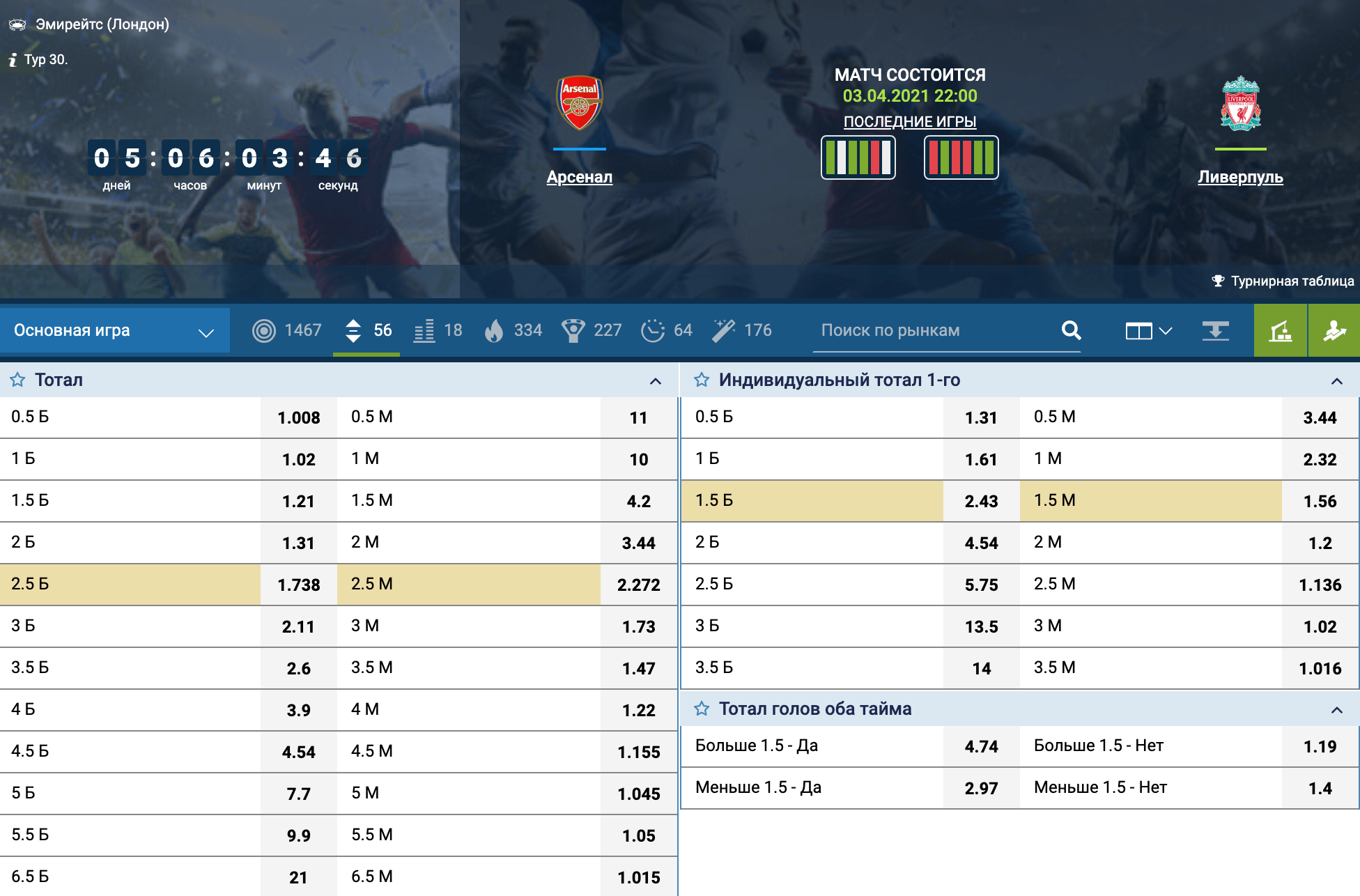Open the column layout dropdown
This screenshot has height=896, width=1360.
pos(1149,331)
